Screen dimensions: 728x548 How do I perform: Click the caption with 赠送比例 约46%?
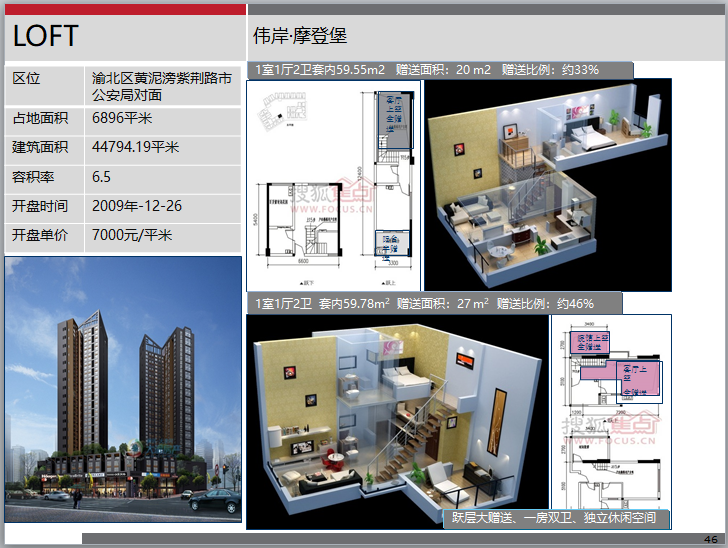(x=434, y=303)
